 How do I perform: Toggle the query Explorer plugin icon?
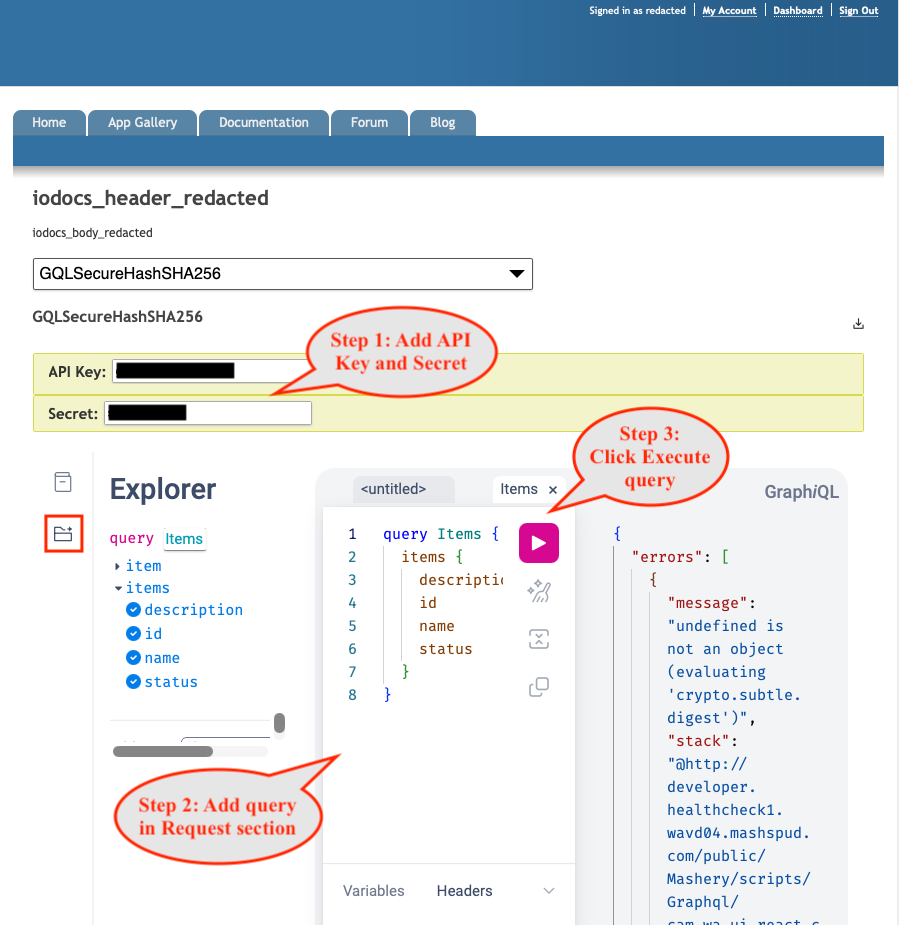pos(63,534)
